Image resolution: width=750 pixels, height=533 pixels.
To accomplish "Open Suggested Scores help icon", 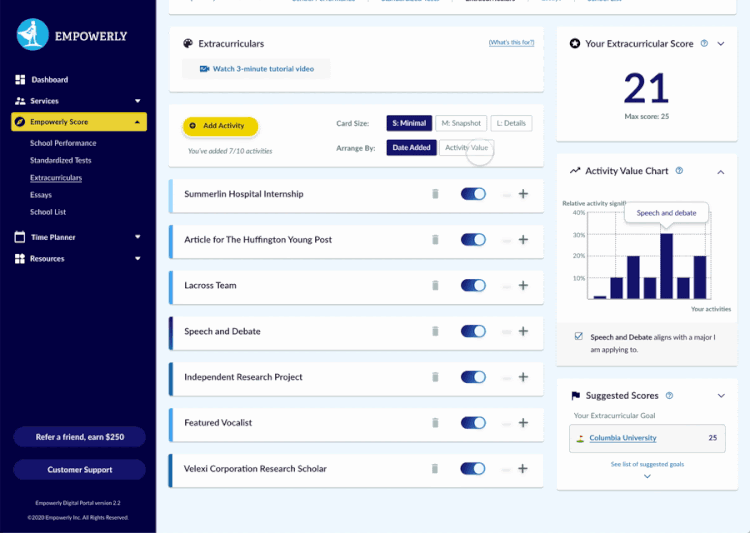I will (x=669, y=396).
